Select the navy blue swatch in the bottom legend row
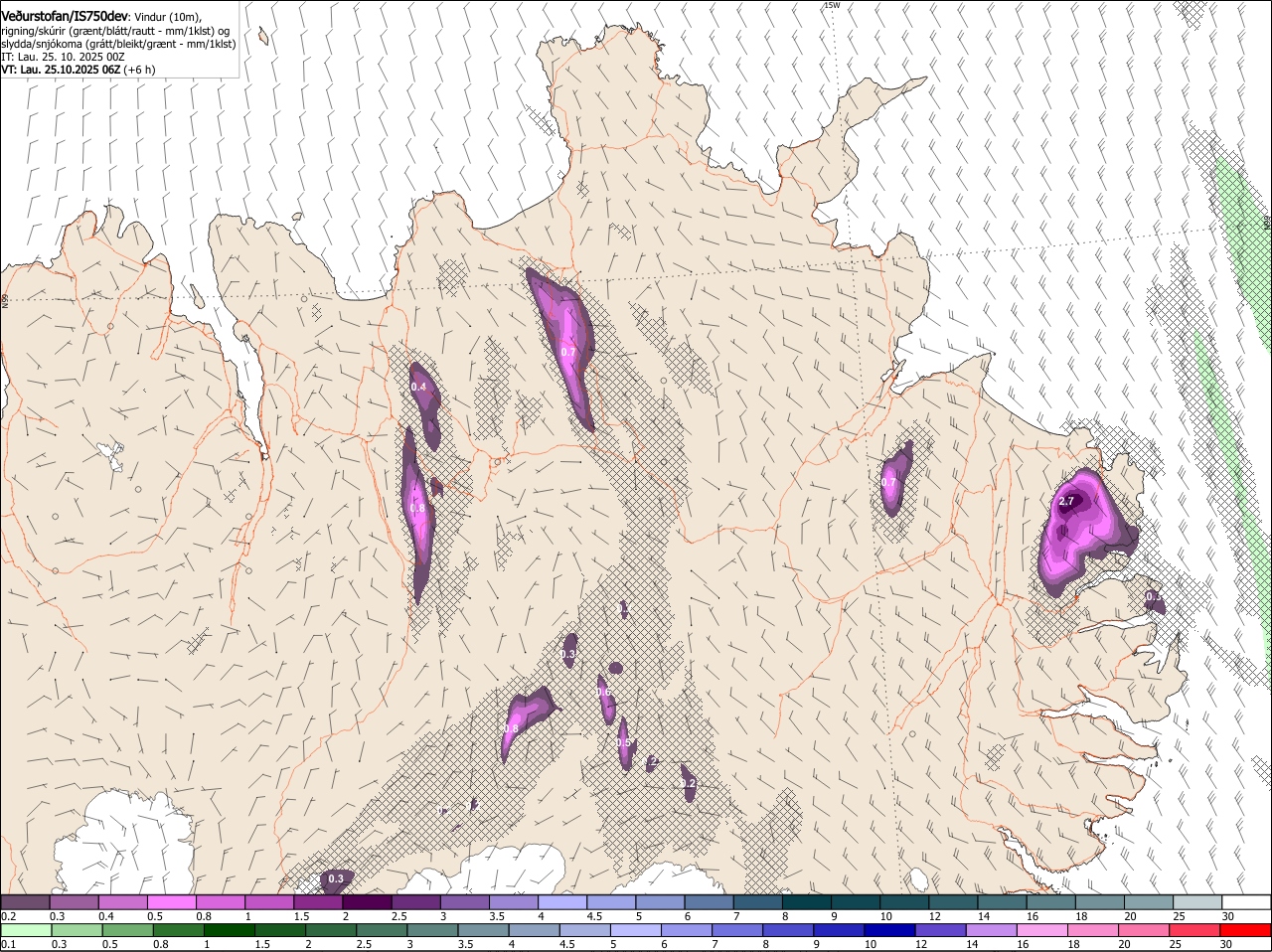This screenshot has width=1272, height=952. 889,930
